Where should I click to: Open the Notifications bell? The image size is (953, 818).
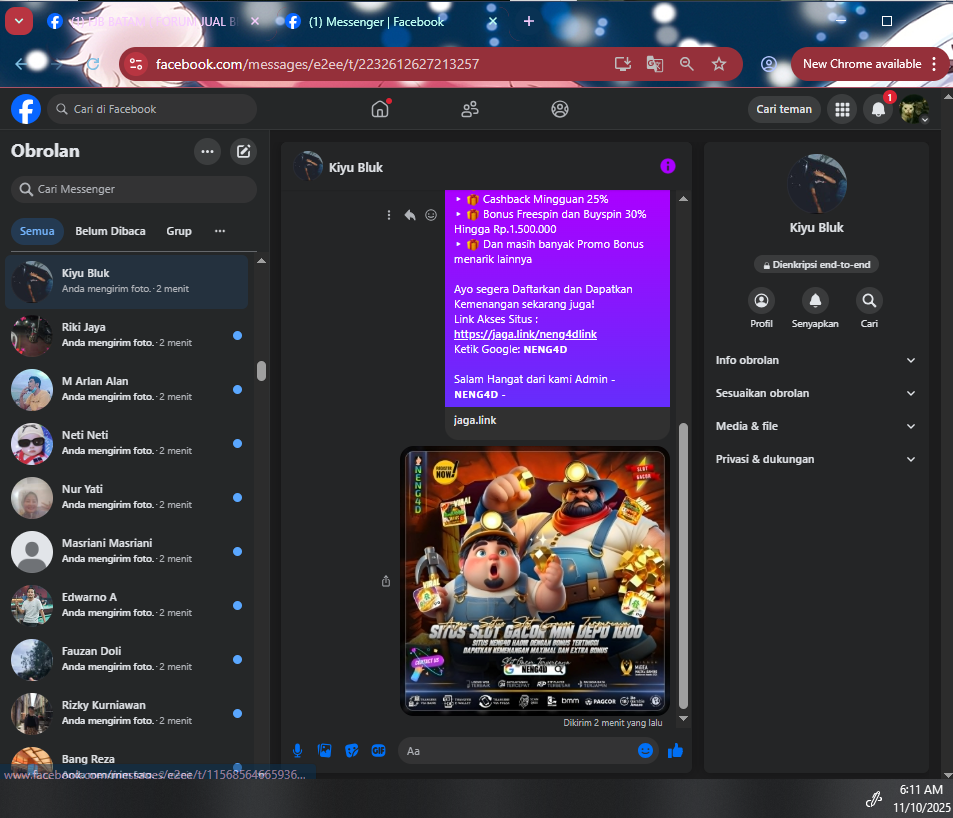click(x=878, y=109)
